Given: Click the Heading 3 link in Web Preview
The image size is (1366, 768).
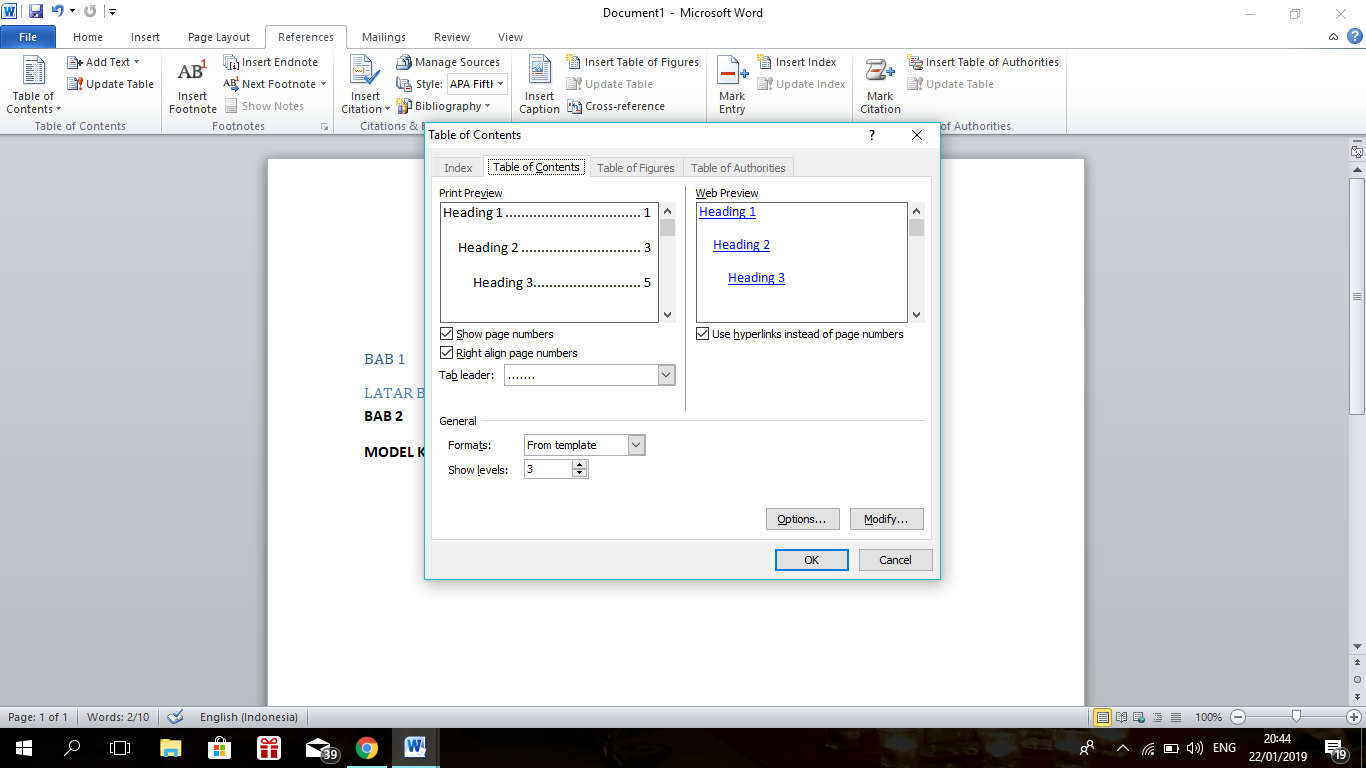Looking at the screenshot, I should (x=756, y=278).
